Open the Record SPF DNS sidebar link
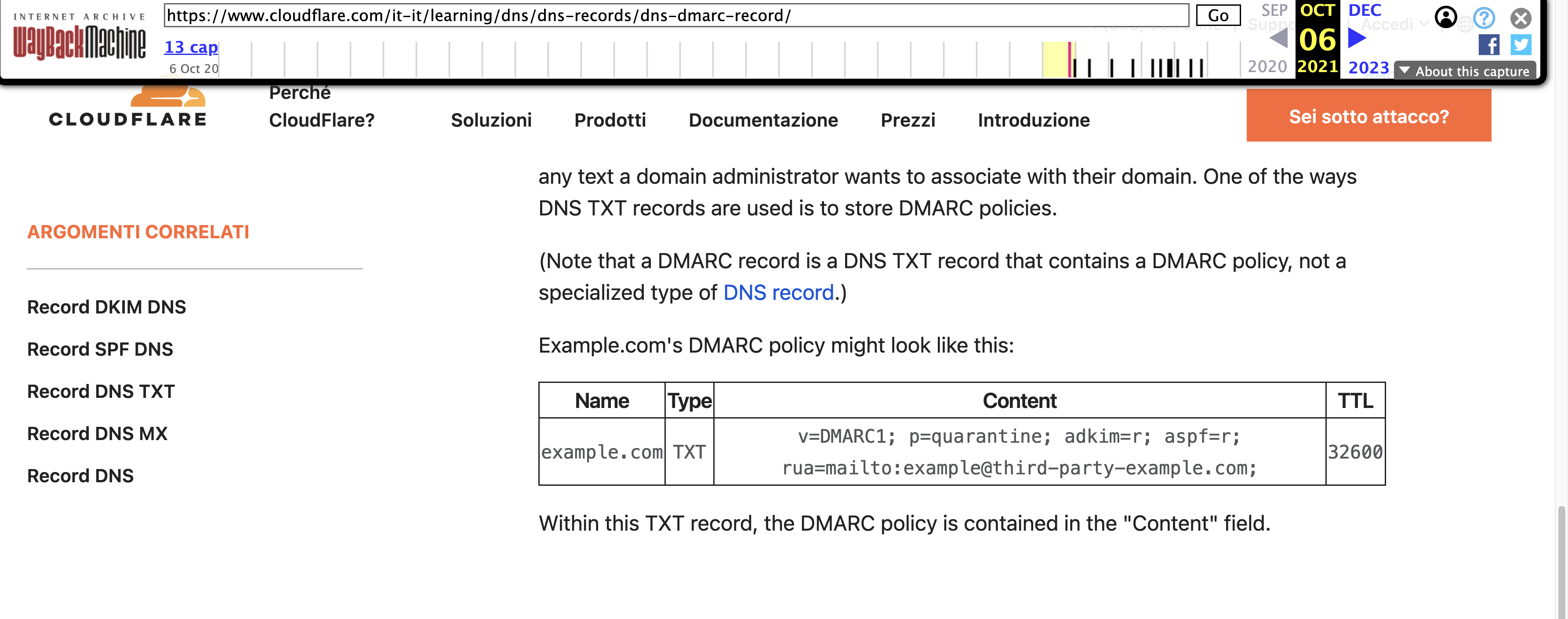 pos(100,349)
